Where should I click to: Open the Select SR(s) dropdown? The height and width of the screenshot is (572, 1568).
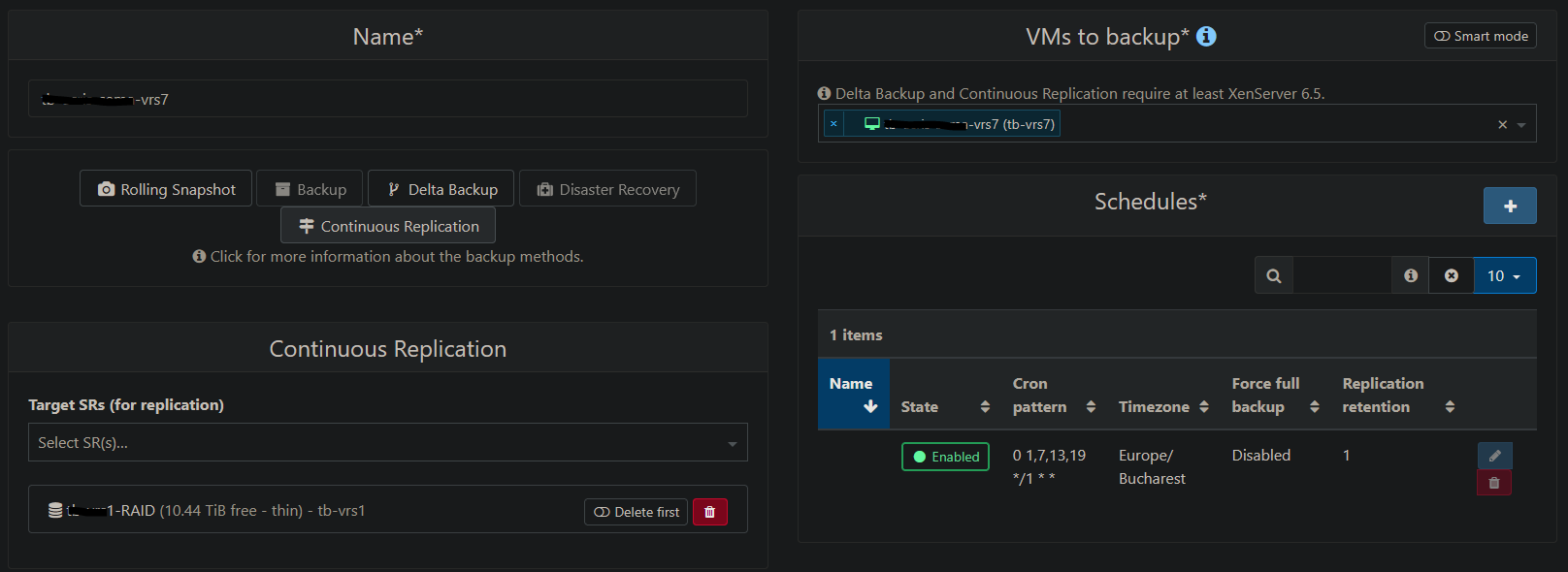(388, 442)
